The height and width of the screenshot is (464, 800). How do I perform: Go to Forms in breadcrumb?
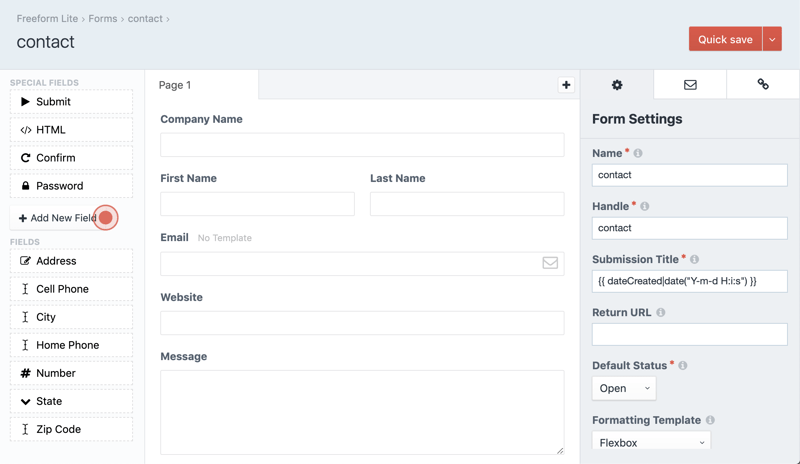coord(102,19)
